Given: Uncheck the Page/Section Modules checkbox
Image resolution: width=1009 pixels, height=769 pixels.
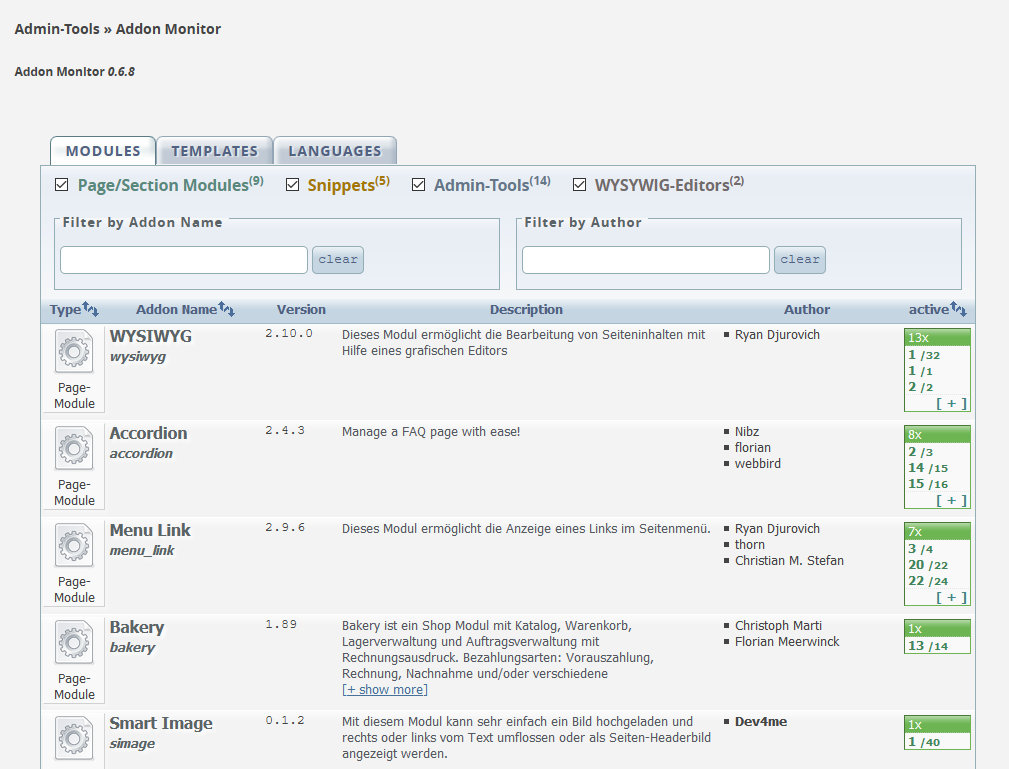Looking at the screenshot, I should 62,185.
